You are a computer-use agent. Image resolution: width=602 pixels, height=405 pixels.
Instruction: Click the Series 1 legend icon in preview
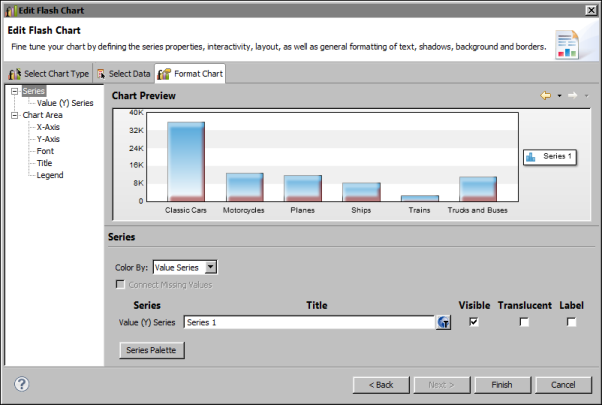pos(532,157)
